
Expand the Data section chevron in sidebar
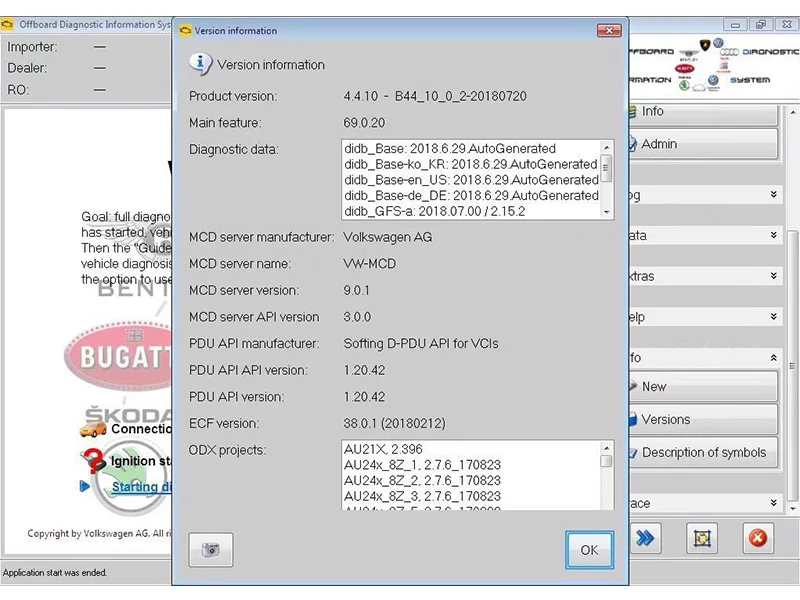[x=773, y=235]
